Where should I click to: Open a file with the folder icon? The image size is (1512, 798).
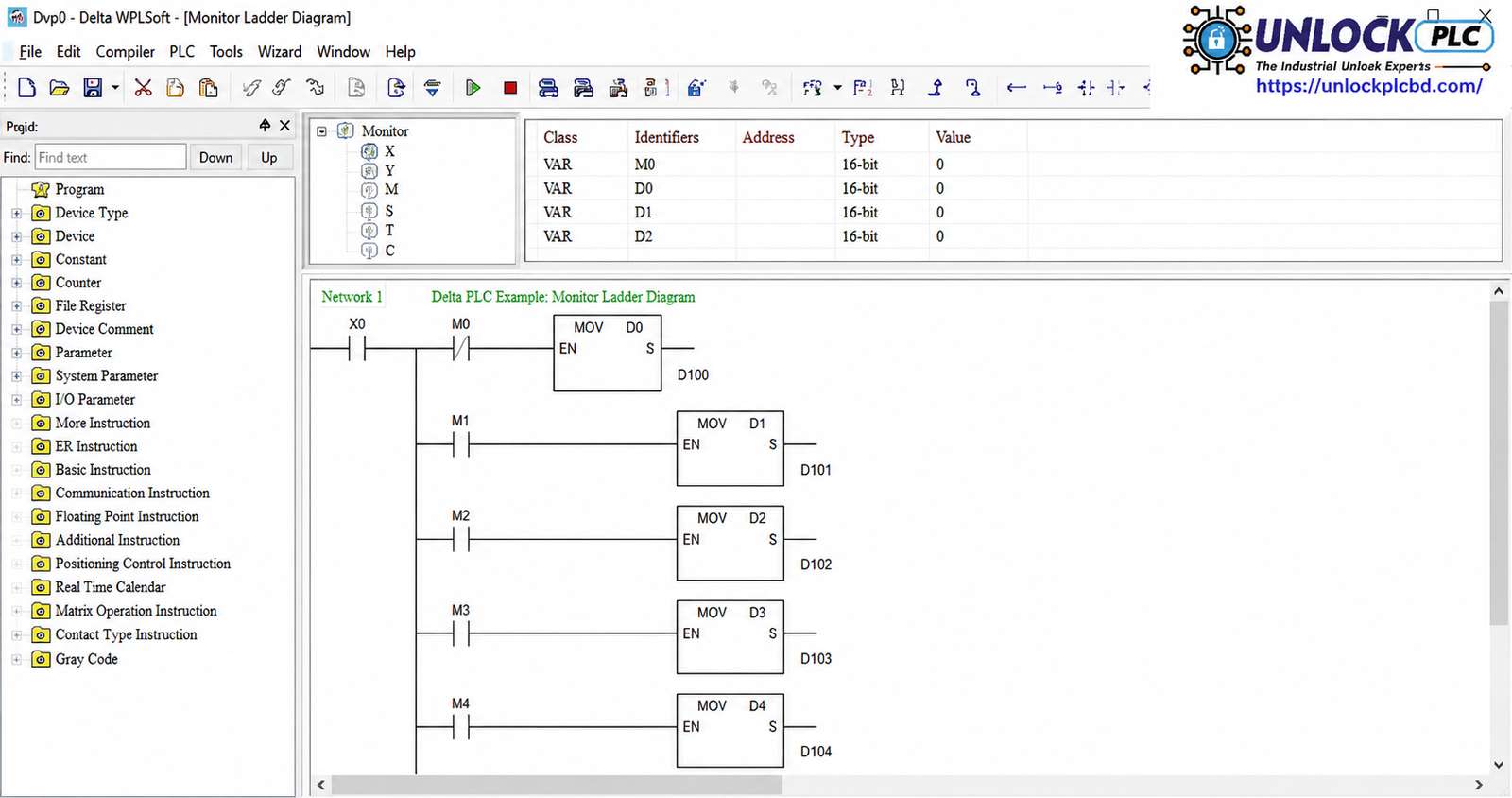(x=60, y=88)
